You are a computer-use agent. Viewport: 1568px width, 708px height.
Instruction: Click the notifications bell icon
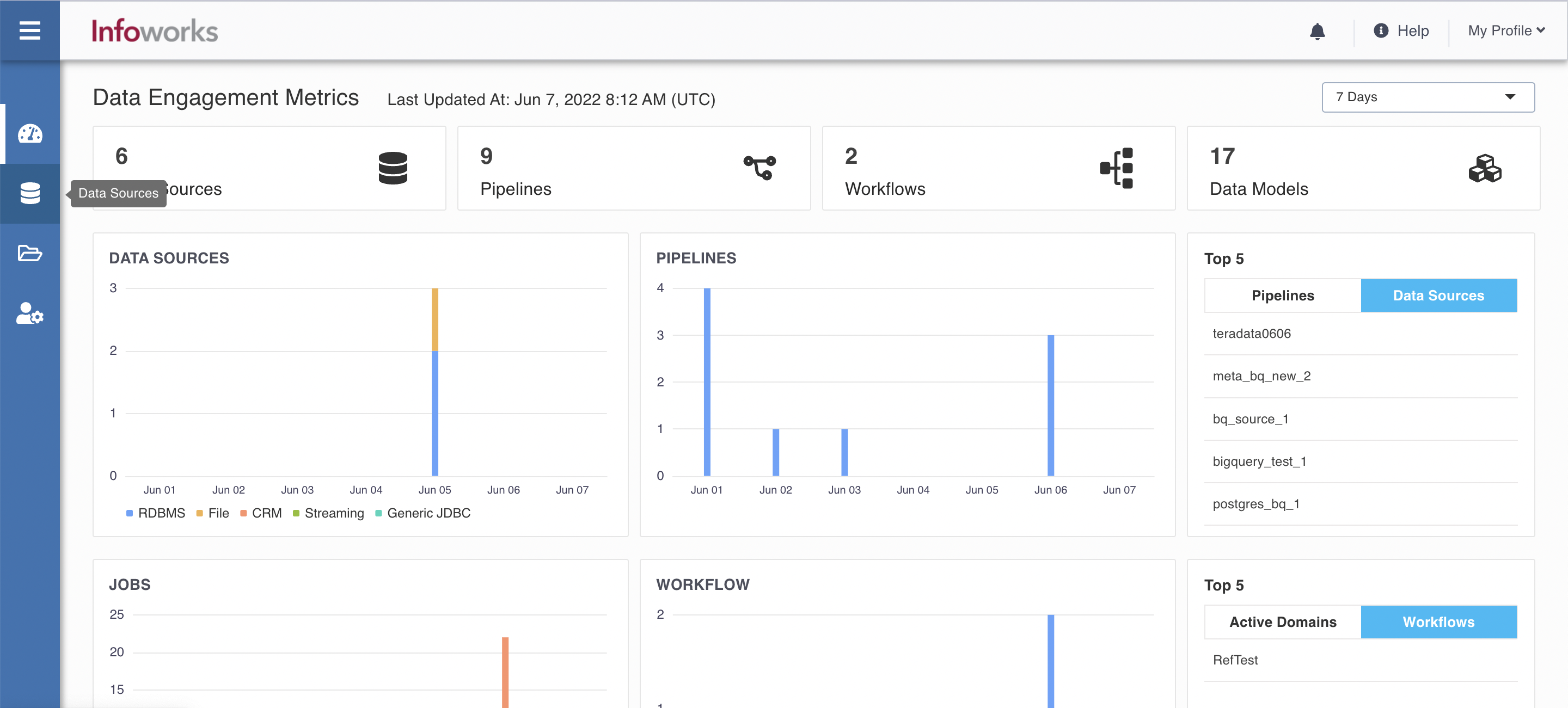[1317, 31]
